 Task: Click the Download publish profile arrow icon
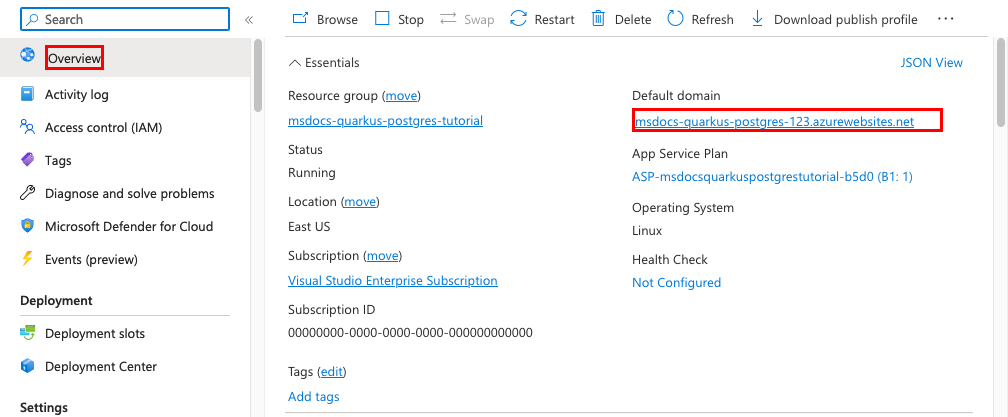(x=757, y=19)
